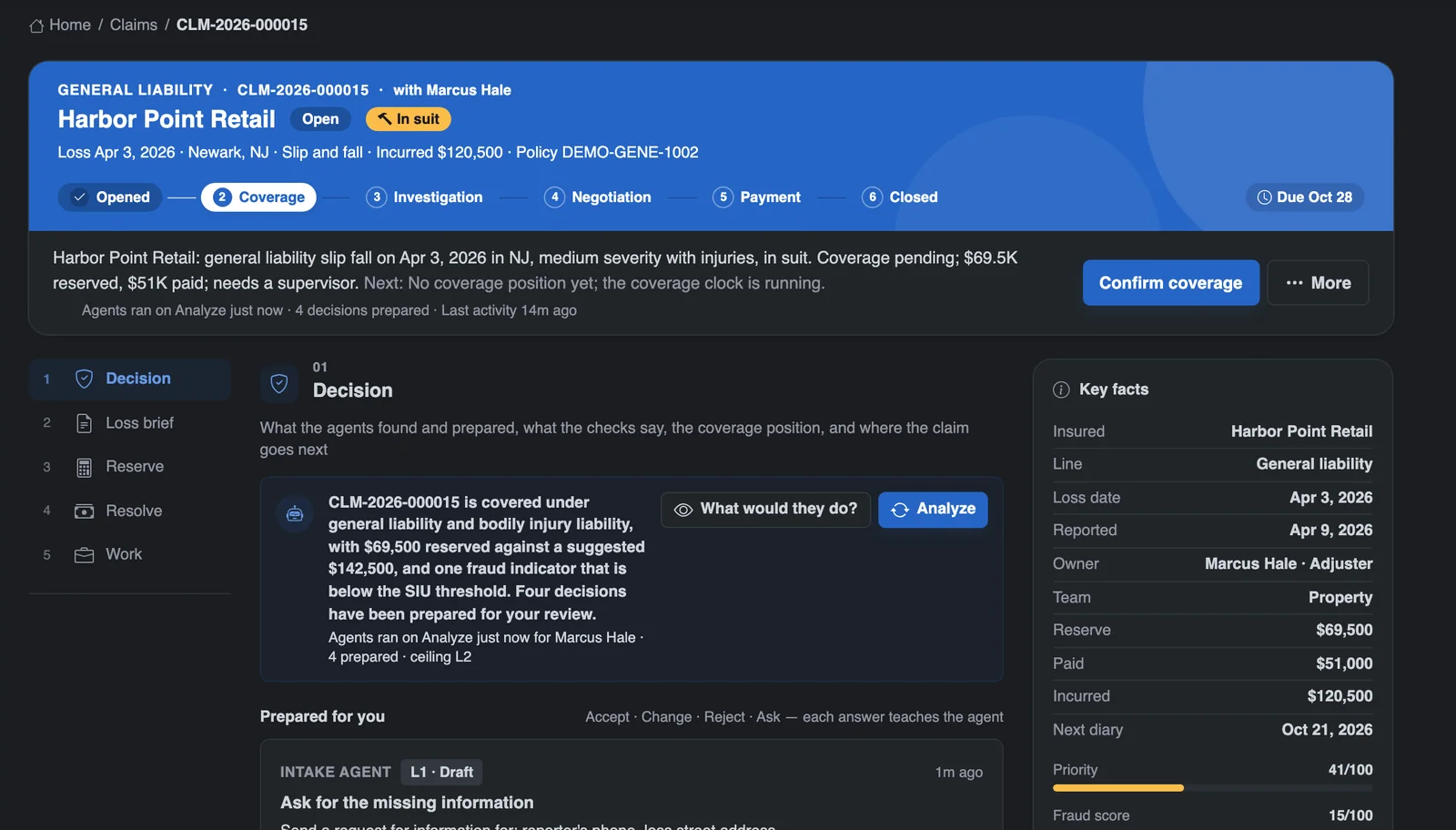Click the L1 · Draft badge

tap(441, 772)
